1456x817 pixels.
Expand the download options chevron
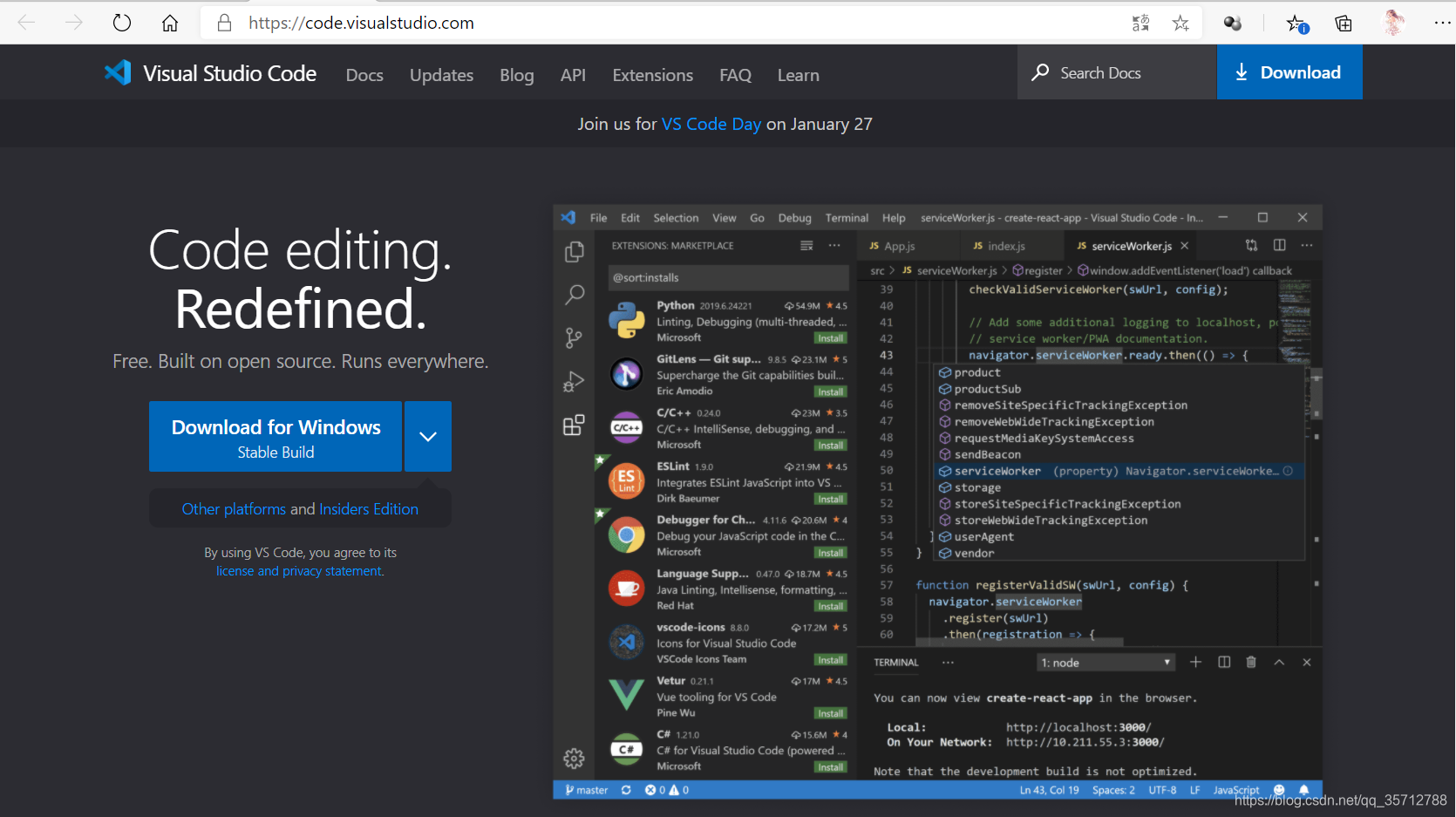[428, 437]
